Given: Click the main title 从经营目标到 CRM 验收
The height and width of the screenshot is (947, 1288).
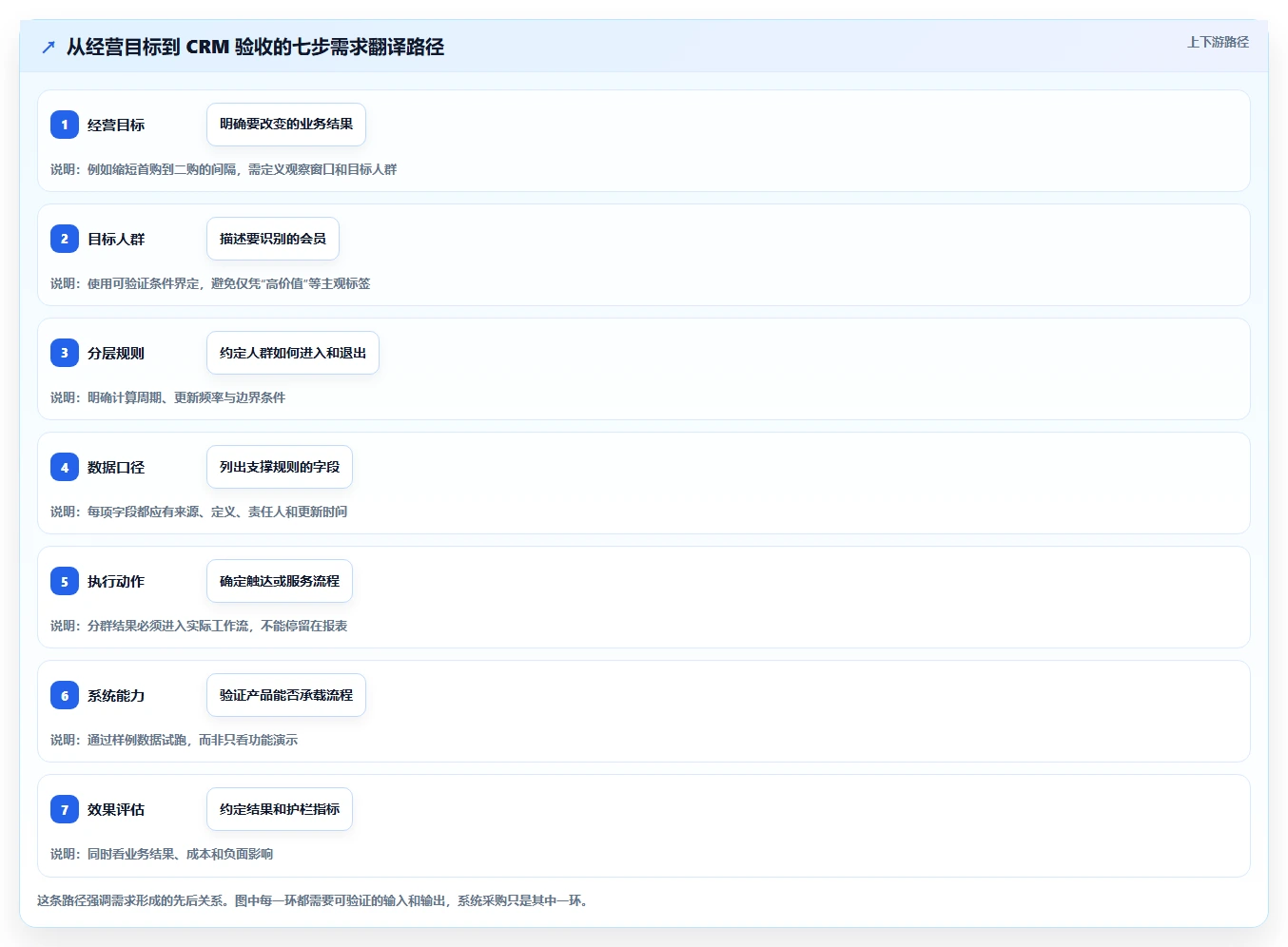Looking at the screenshot, I should 255,47.
